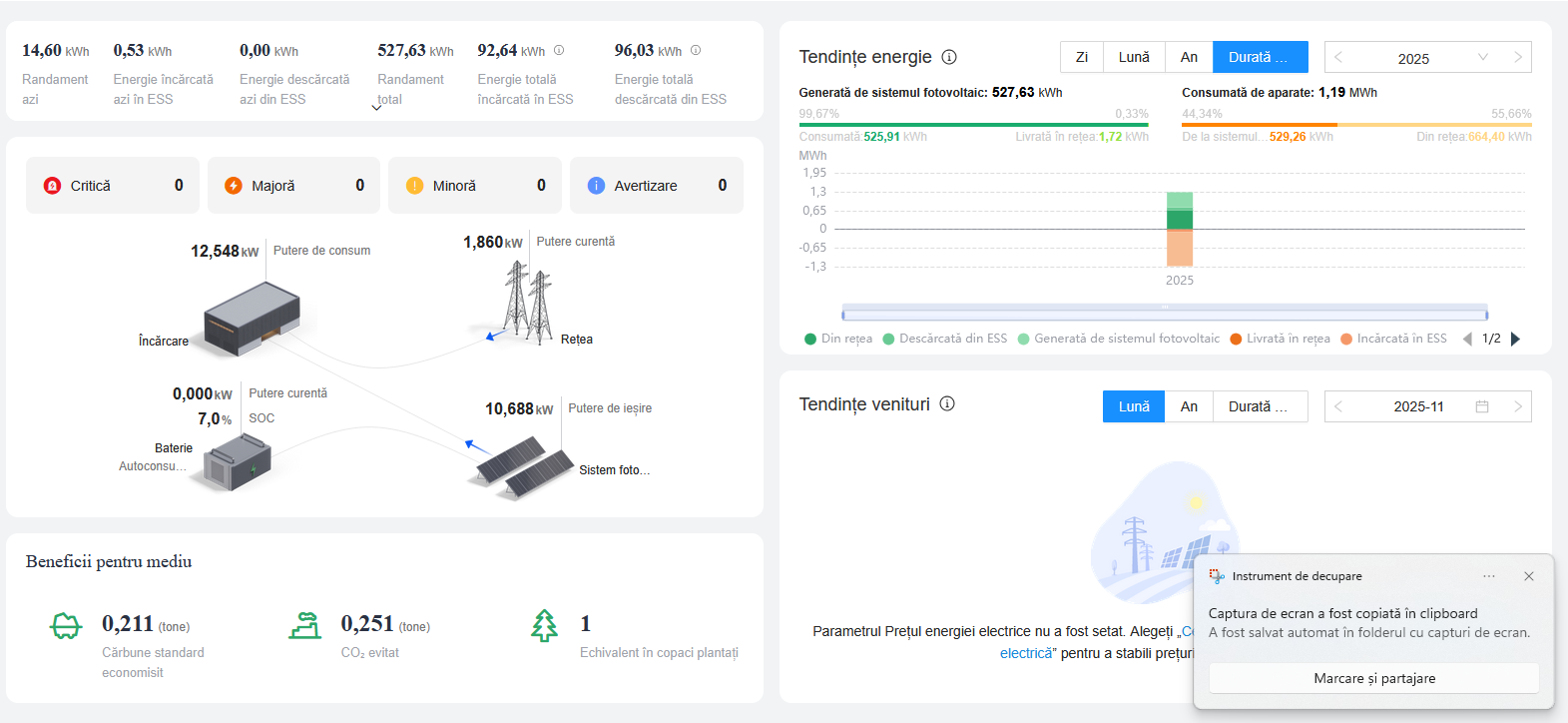1568x723 pixels.
Task: Toggle the Încărcată în ESS legend series
Action: pyautogui.click(x=1393, y=339)
